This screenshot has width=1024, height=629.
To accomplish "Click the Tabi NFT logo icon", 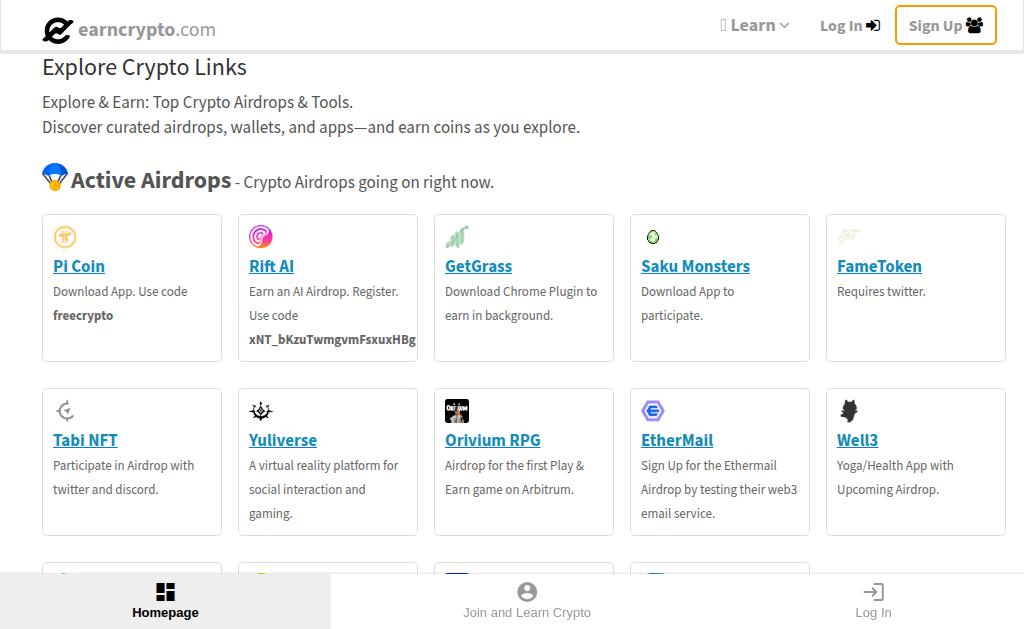I will coord(65,411).
